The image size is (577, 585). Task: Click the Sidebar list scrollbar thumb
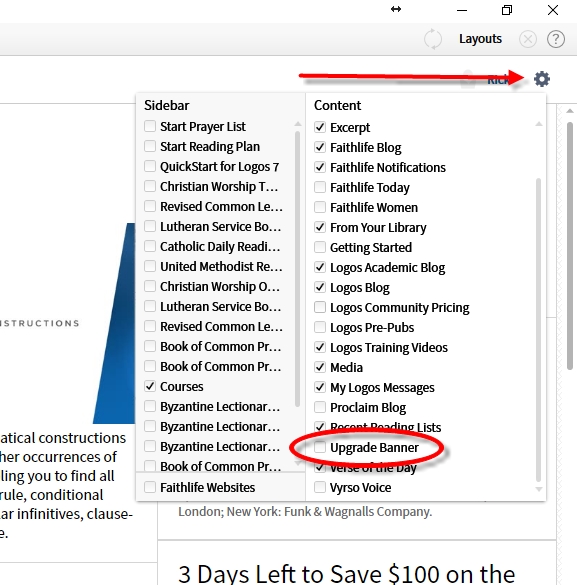297,269
